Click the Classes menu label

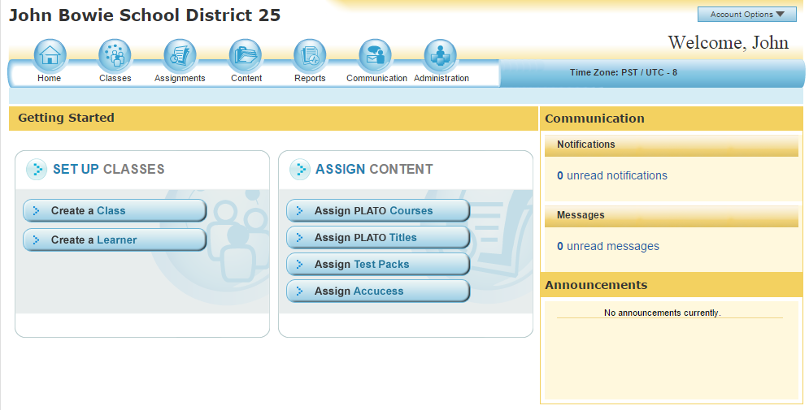115,78
